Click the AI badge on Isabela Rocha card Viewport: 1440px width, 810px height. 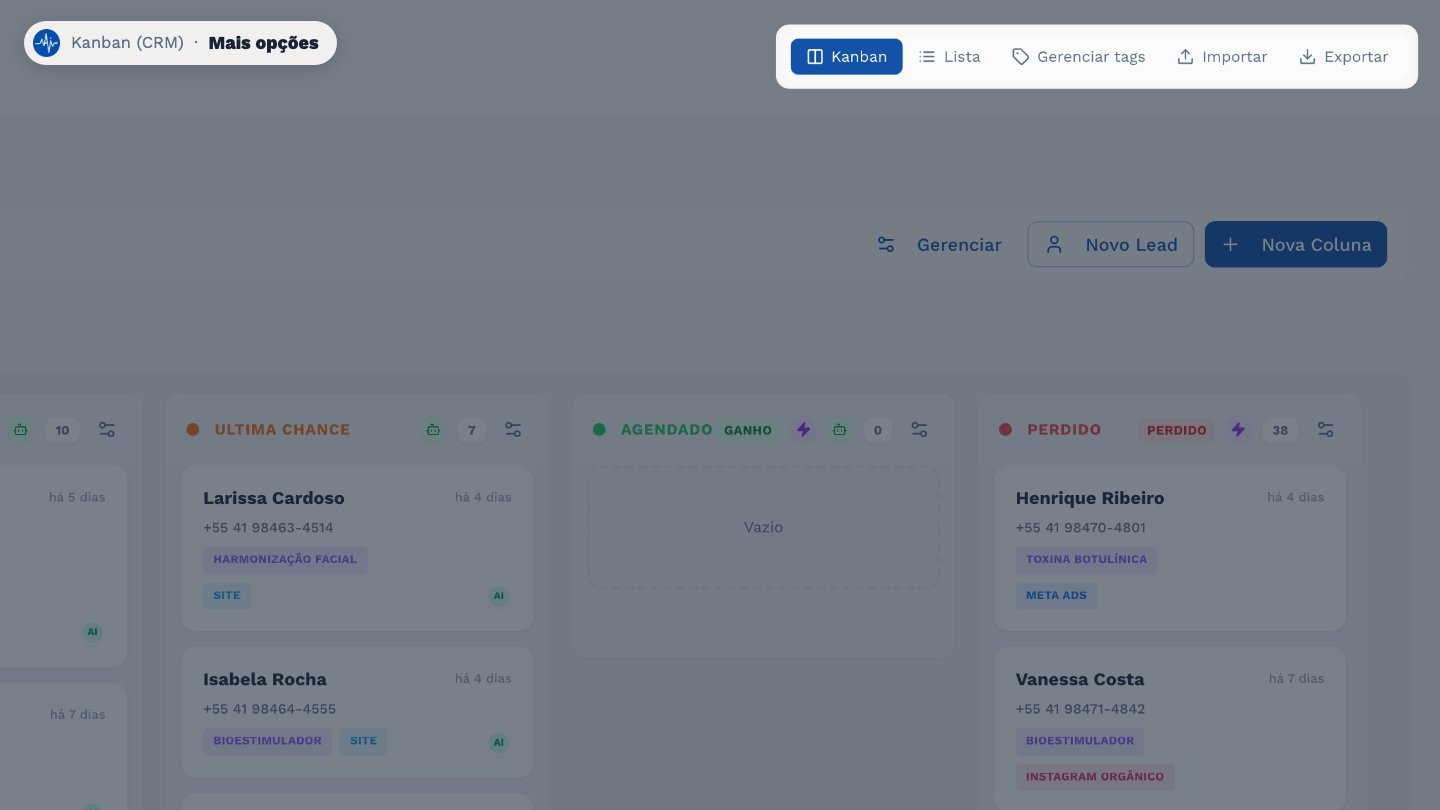pyautogui.click(x=499, y=743)
